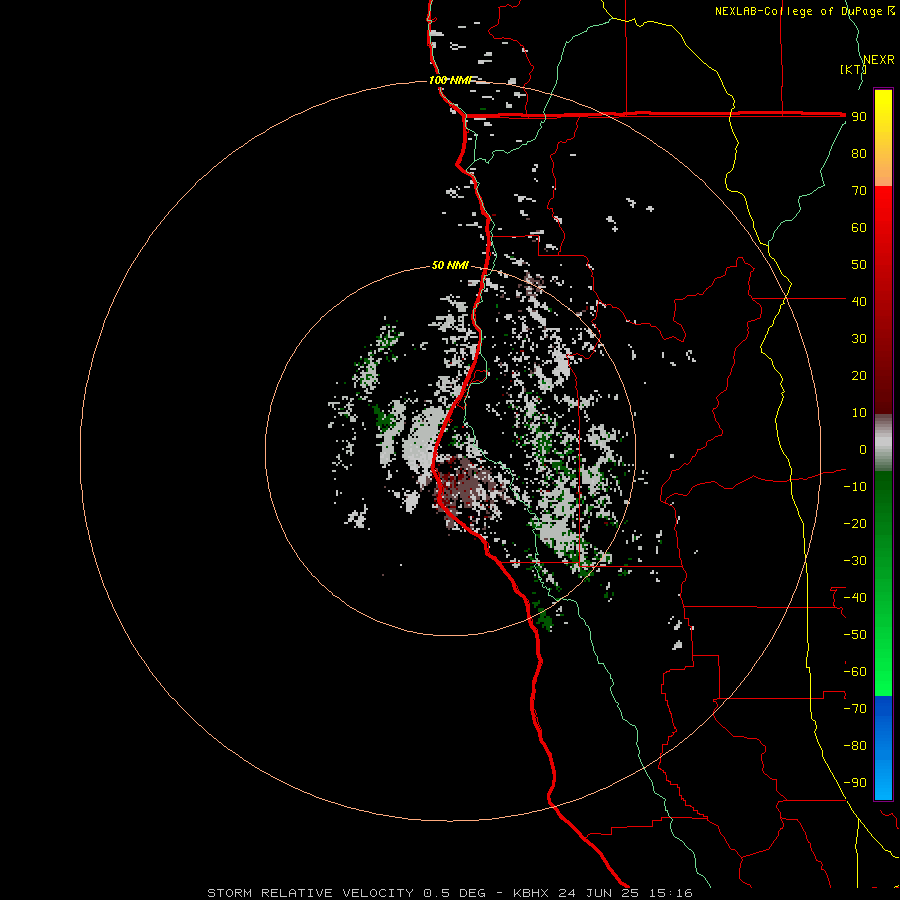900x900 pixels.
Task: Click the -50 value on velocity scale
Action: [x=855, y=634]
